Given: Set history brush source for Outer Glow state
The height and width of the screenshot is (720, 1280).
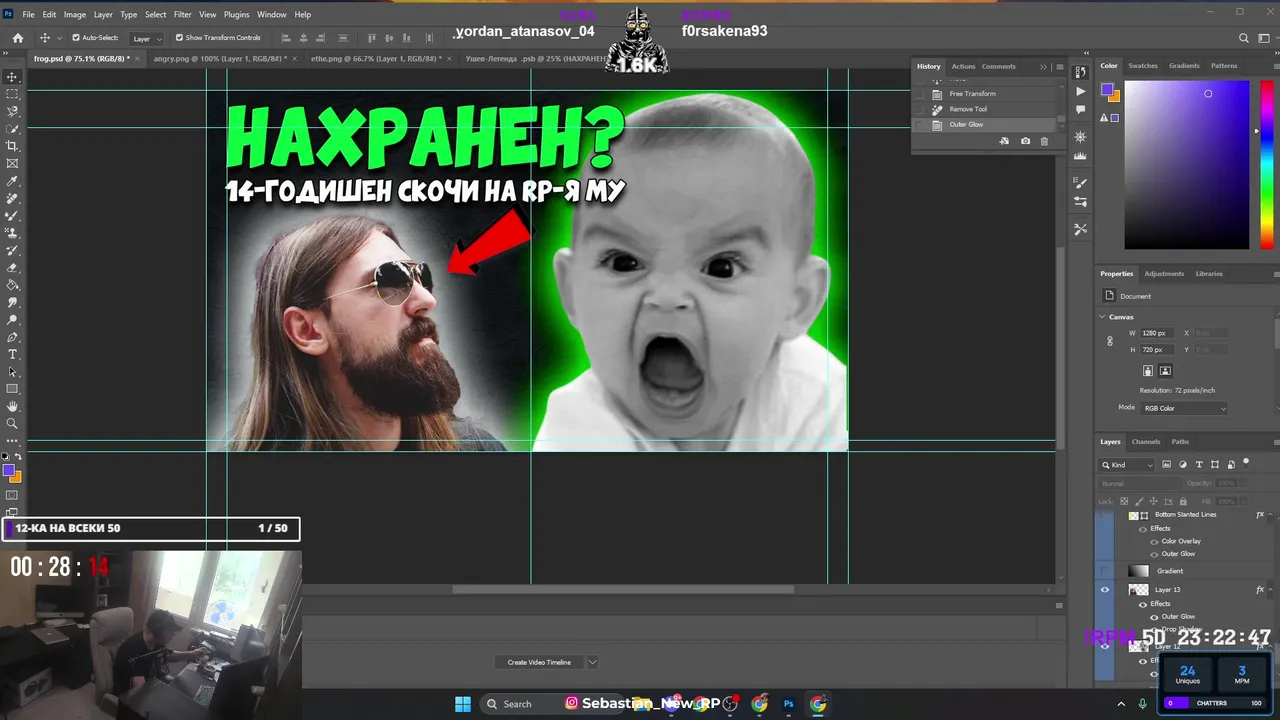Looking at the screenshot, I should pyautogui.click(x=920, y=125).
